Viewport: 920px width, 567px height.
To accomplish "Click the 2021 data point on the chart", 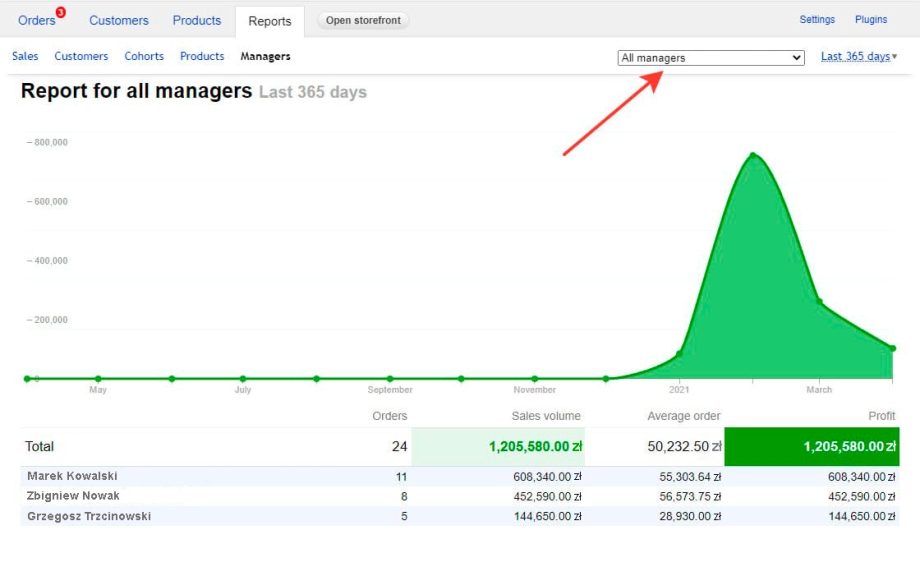I will pos(680,353).
